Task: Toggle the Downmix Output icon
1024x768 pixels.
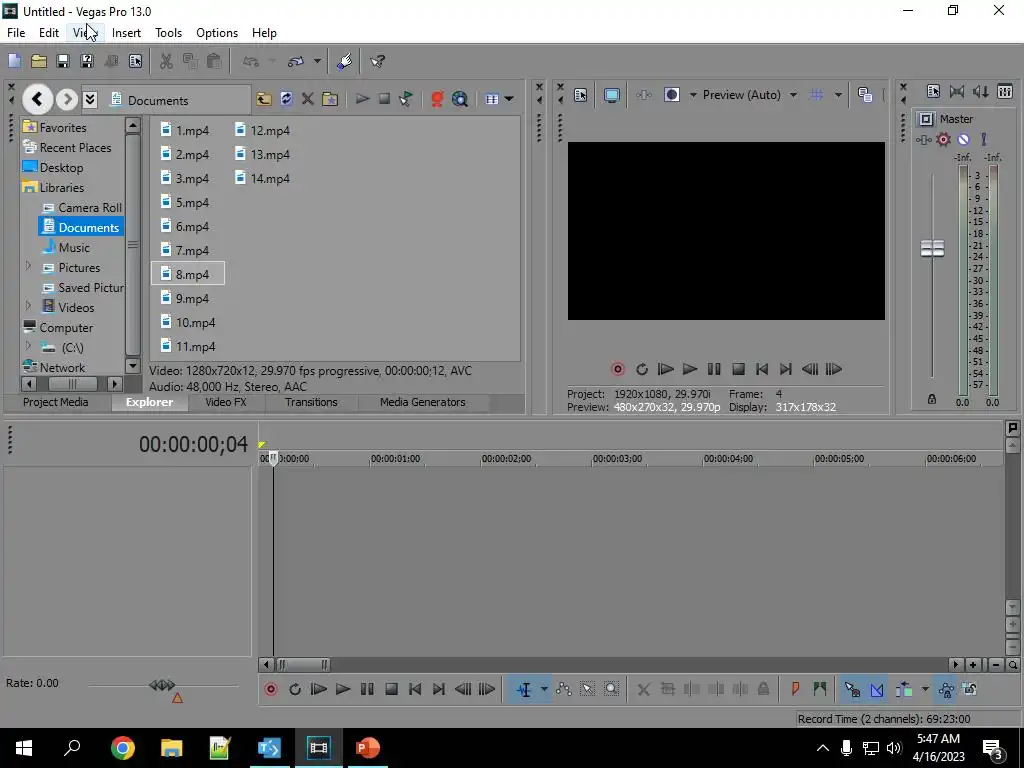Action: click(957, 92)
